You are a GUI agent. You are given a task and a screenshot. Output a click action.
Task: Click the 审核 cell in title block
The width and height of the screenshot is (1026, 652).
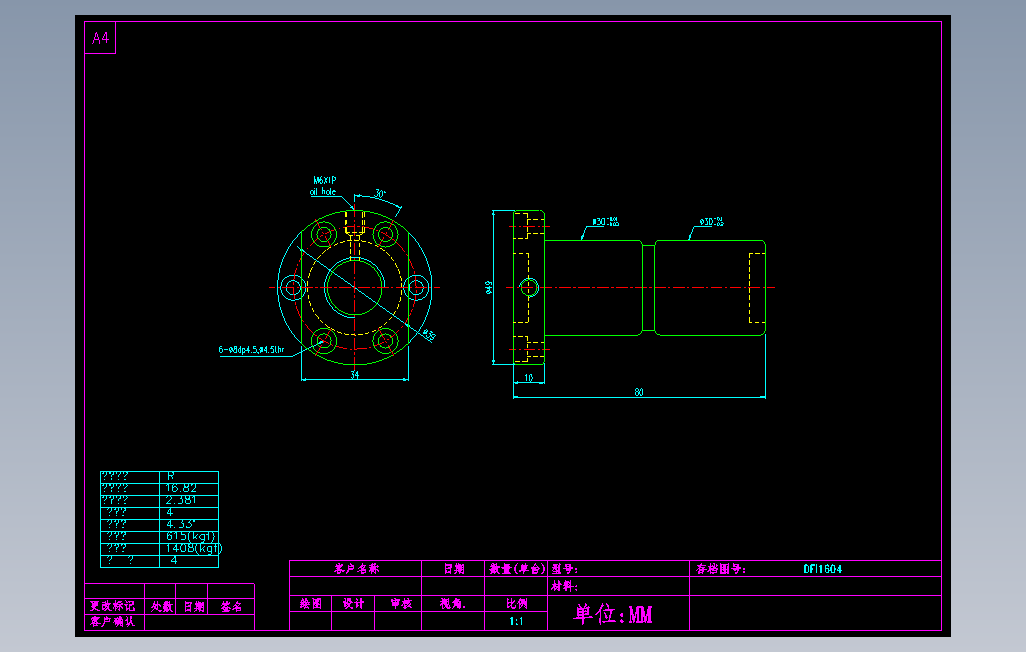click(401, 604)
